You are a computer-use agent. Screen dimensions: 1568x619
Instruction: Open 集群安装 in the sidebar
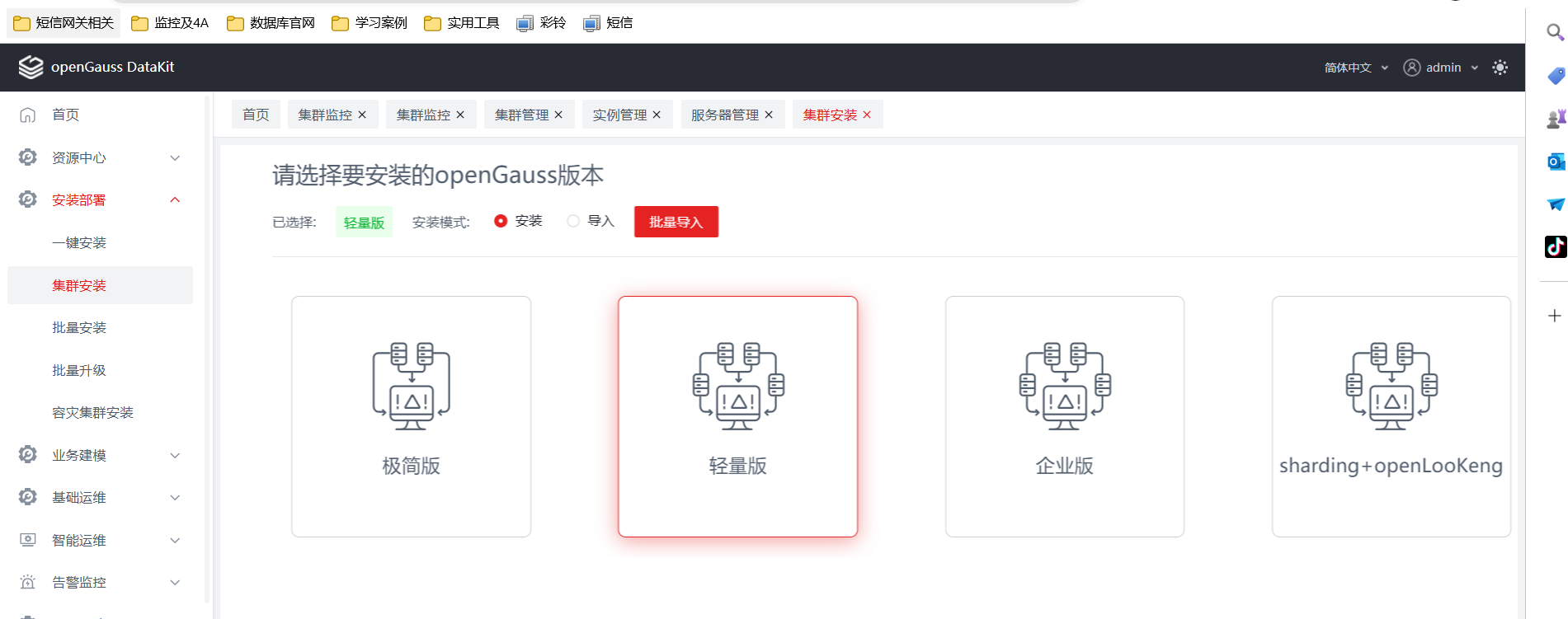100,285
